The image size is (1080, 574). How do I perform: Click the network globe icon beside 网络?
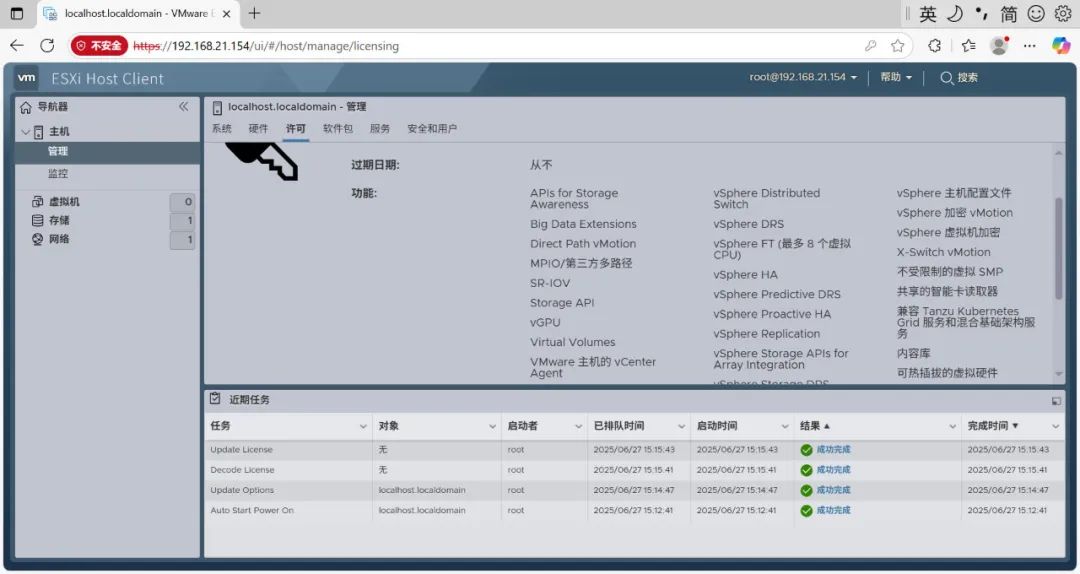coord(38,239)
